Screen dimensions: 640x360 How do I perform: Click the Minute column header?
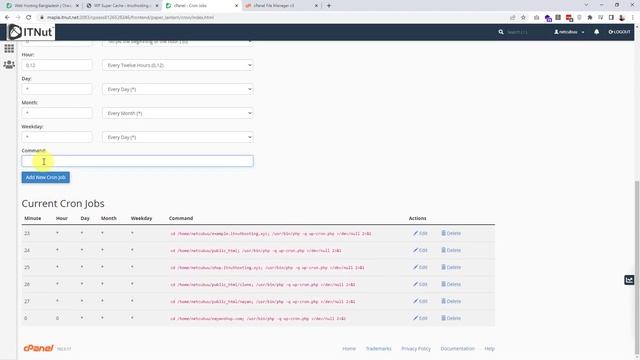pyautogui.click(x=33, y=218)
